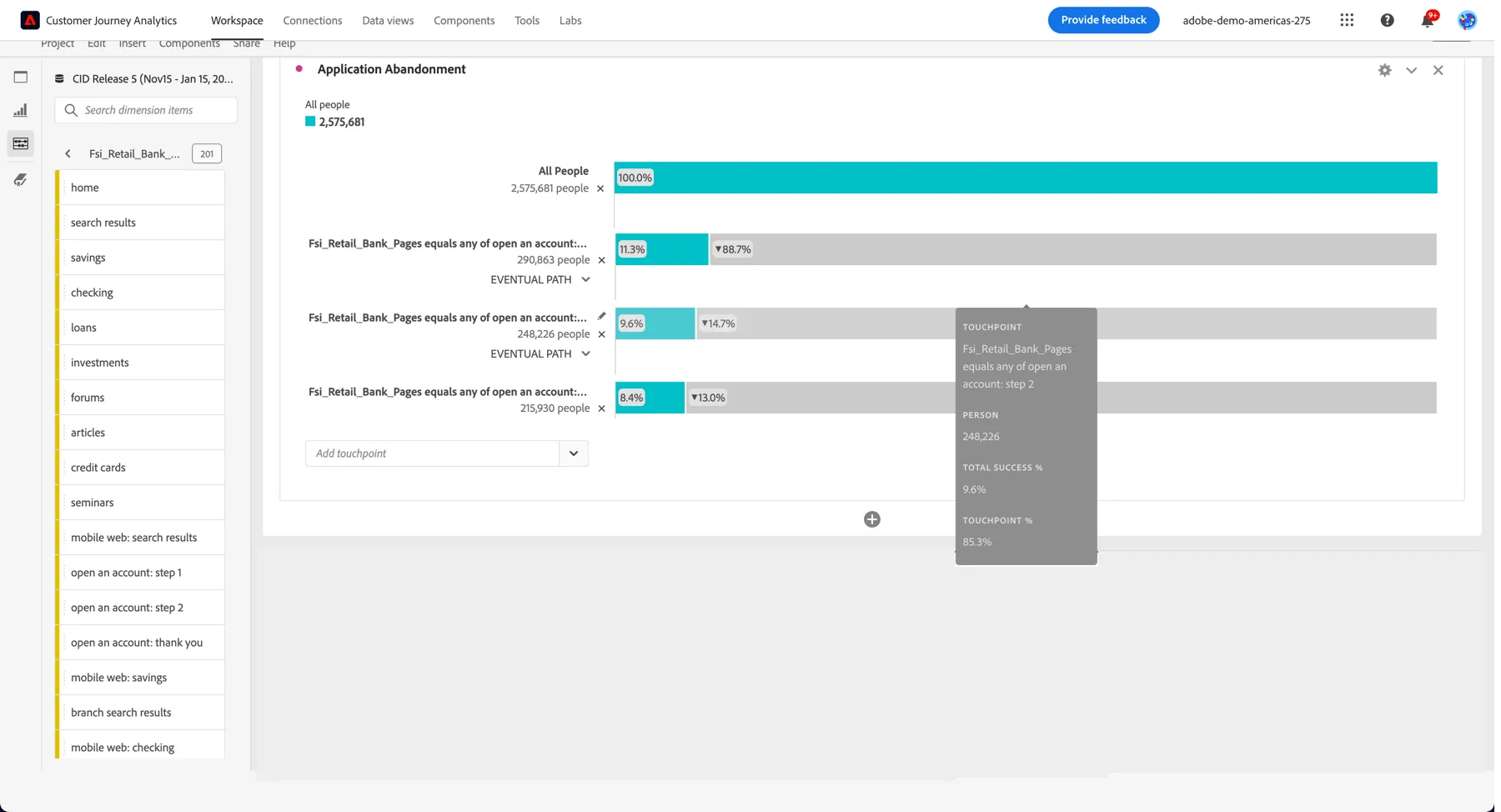Image resolution: width=1501 pixels, height=812 pixels.
Task: Focus the Search dimension items field
Action: [x=146, y=110]
